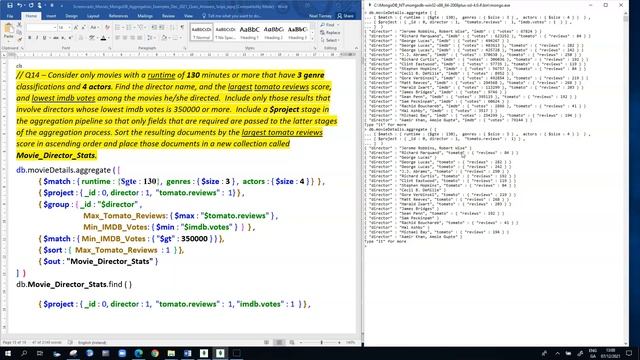Toggle the Show/Hide paragraph marks button
Screen dimensions: 640x360
[182, 27]
